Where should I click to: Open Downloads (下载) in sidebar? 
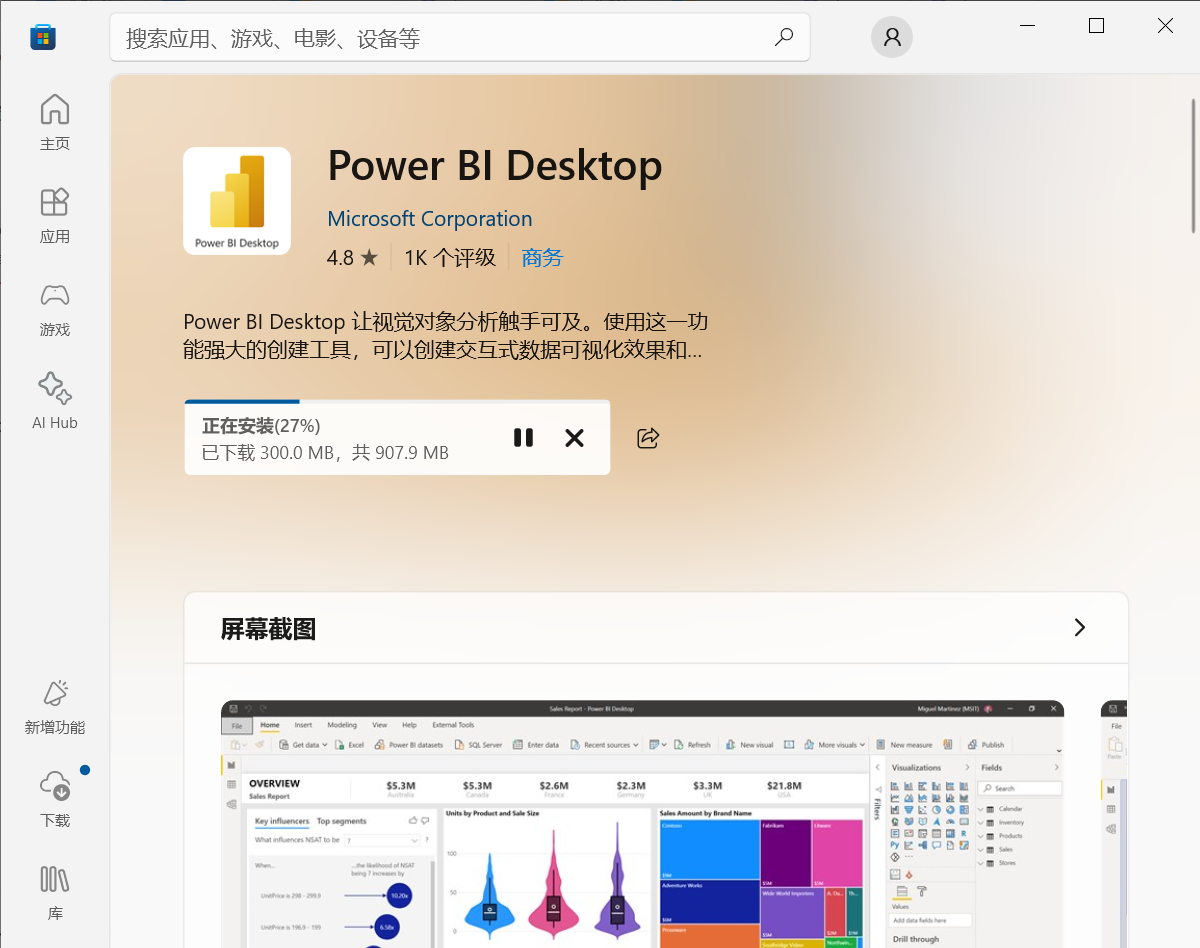tap(55, 800)
